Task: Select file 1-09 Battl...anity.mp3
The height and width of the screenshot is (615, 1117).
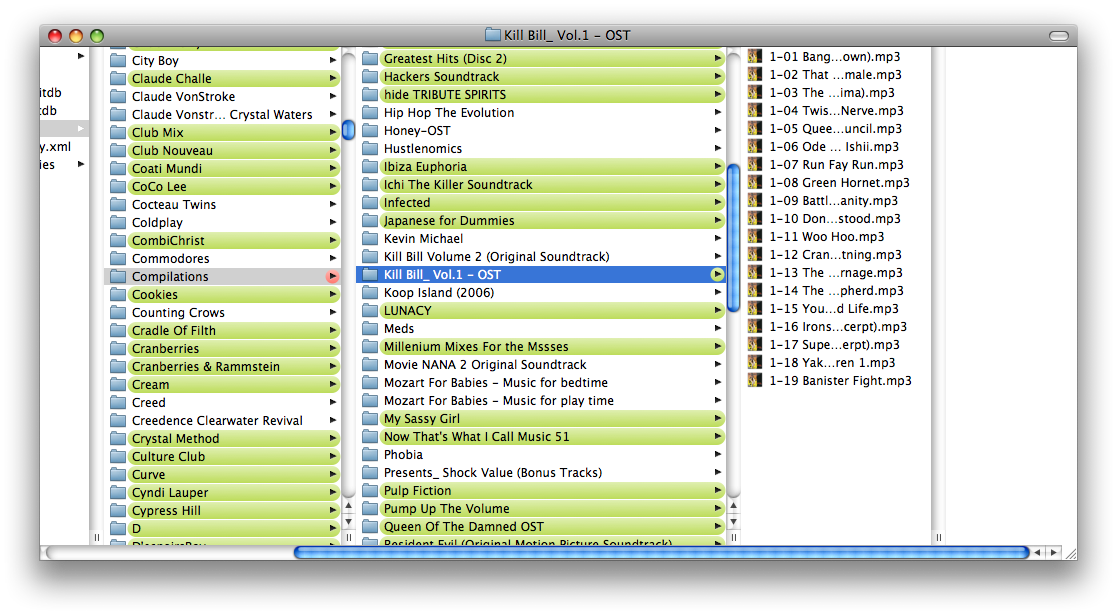Action: (835, 200)
